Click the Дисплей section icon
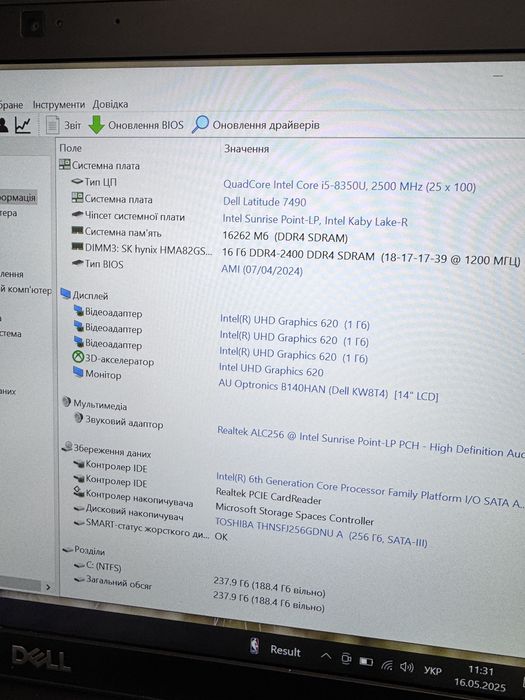525x700 pixels. click(x=66, y=294)
